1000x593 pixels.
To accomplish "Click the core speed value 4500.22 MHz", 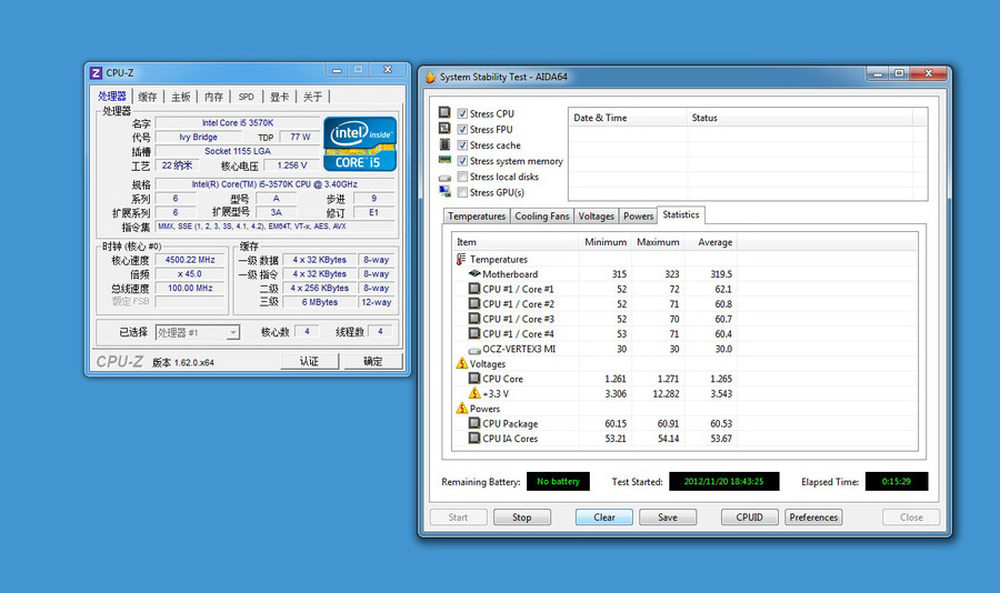I will click(190, 260).
